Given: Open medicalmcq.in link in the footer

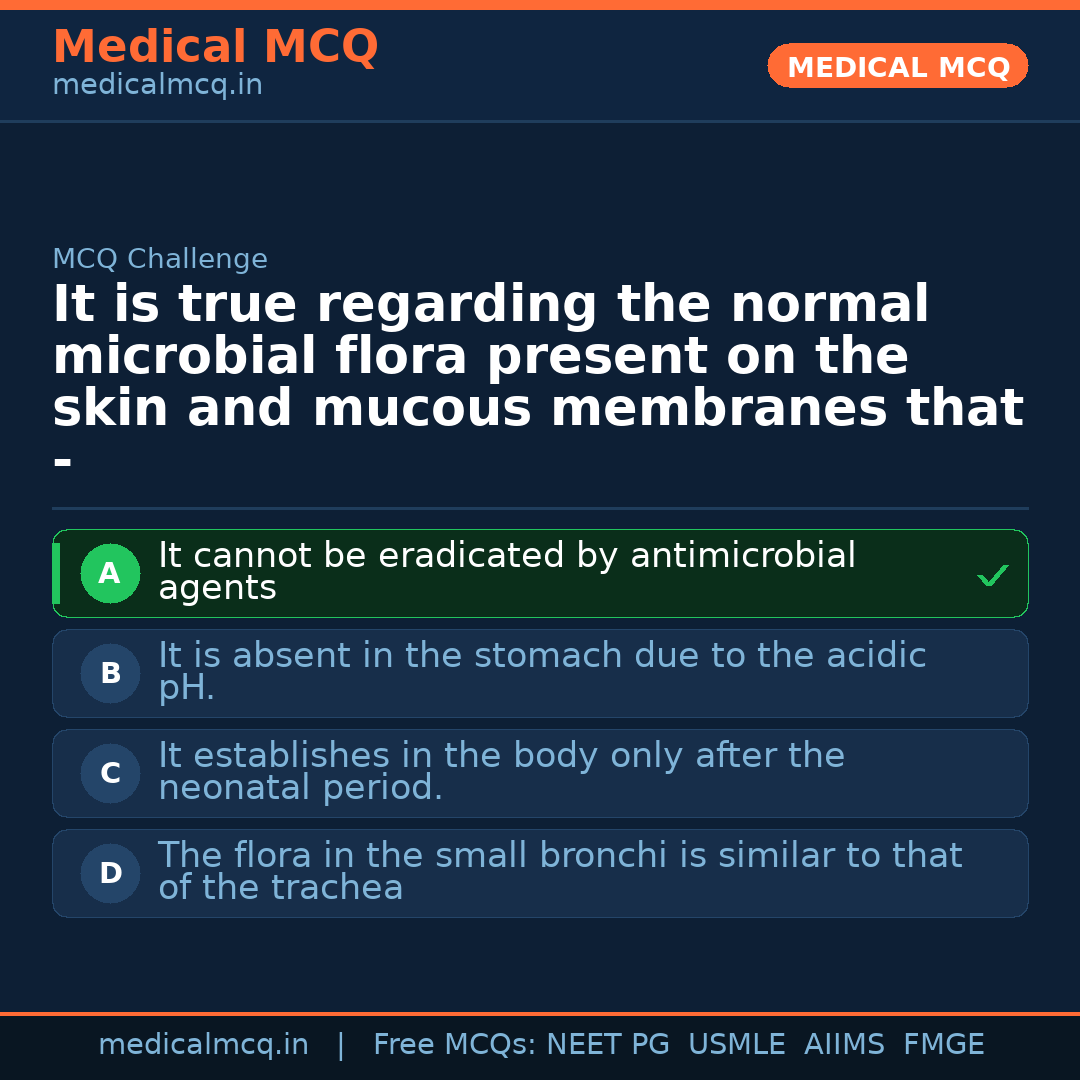Looking at the screenshot, I should point(203,1045).
